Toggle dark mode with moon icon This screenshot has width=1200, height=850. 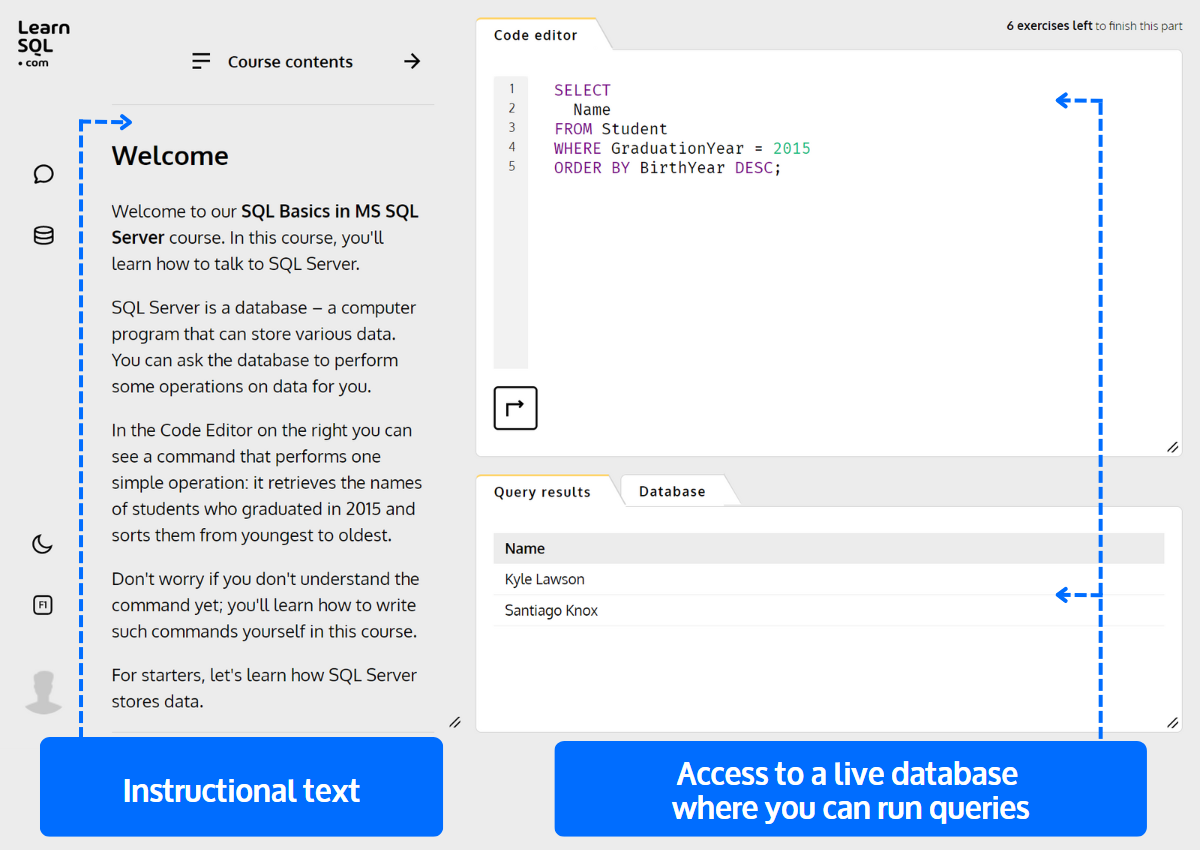pyautogui.click(x=42, y=544)
